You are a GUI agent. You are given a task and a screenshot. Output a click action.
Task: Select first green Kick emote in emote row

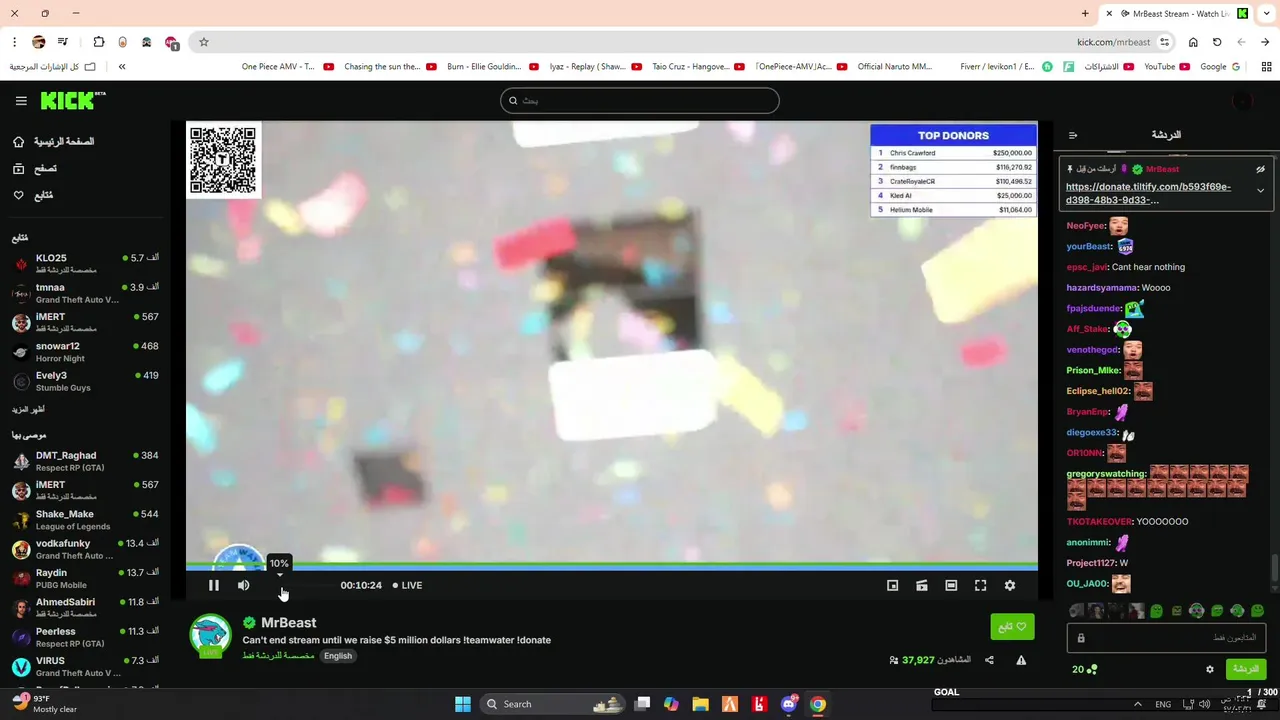click(x=1156, y=611)
